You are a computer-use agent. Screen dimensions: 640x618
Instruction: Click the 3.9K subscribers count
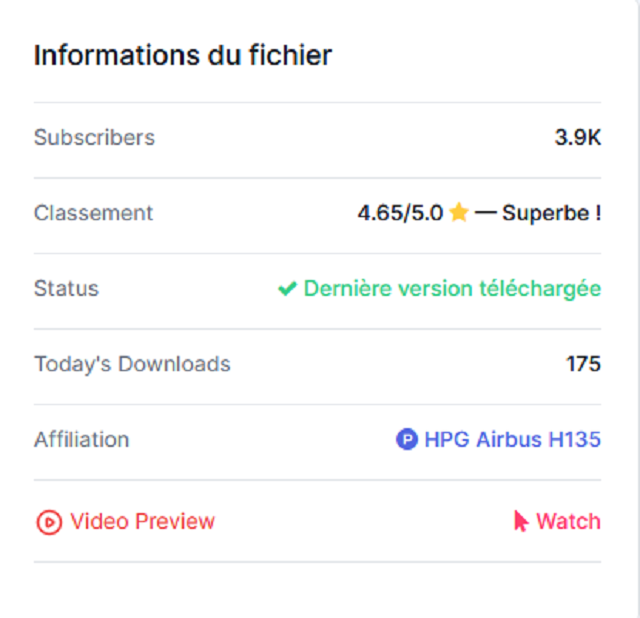(578, 137)
